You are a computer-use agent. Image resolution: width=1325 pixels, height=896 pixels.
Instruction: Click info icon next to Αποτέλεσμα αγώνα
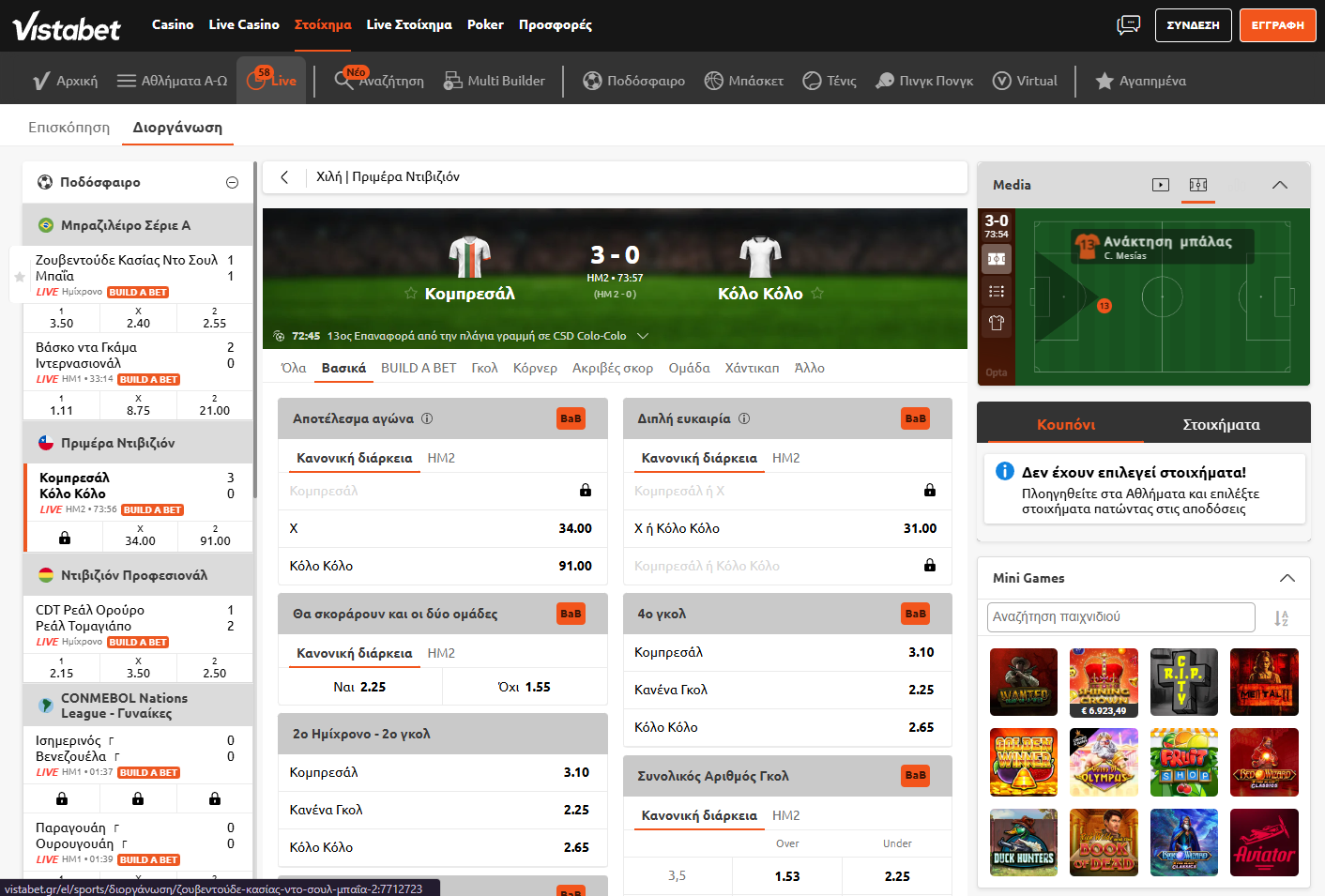pyautogui.click(x=427, y=418)
